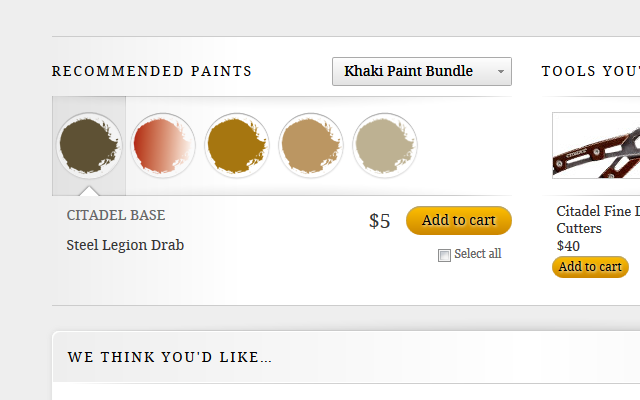The height and width of the screenshot is (400, 640).
Task: Click the $40 cutters price
Action: 568,246
